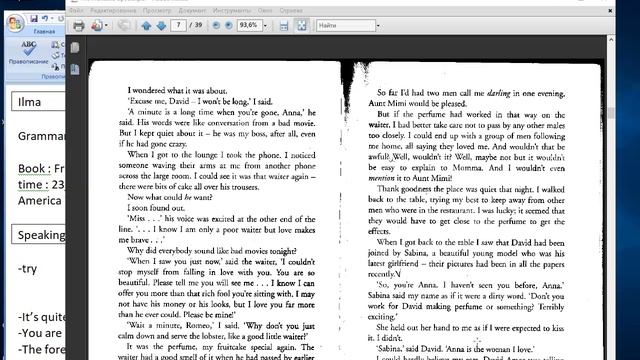Click the Правописание spelling check button
Image resolution: width=640 pixels, height=360 pixels.
pos(29,53)
